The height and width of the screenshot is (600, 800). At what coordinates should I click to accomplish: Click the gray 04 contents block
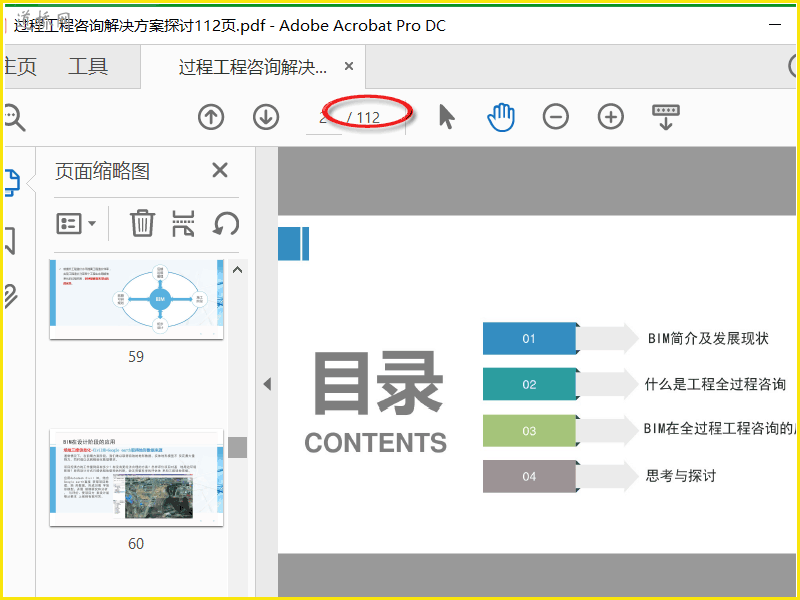click(x=529, y=477)
